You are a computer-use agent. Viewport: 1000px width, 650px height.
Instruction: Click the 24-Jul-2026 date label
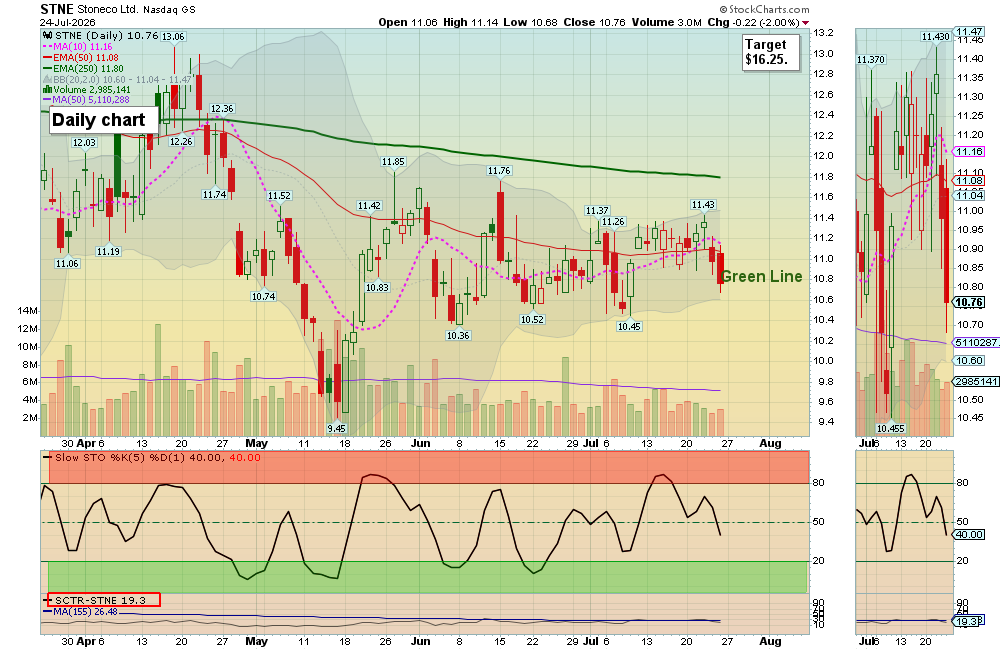point(68,22)
